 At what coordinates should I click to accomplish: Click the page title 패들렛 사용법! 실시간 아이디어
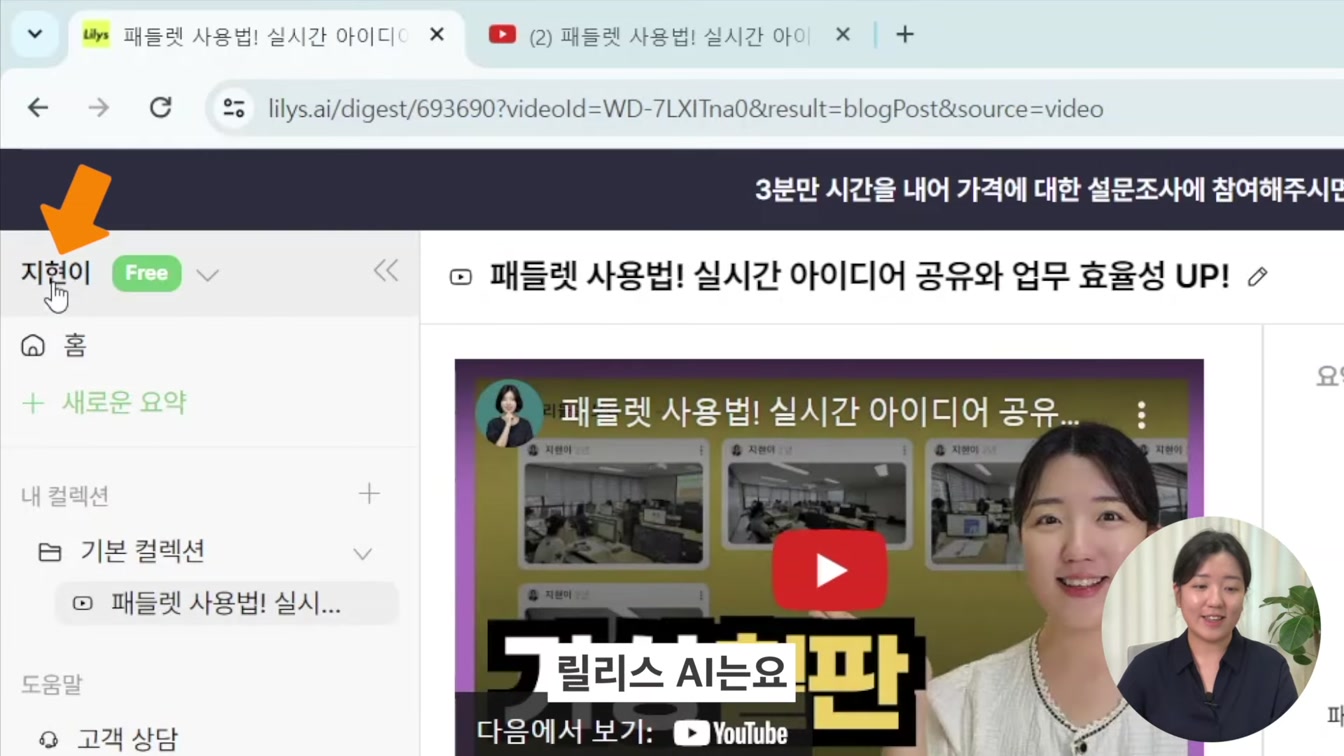[x=860, y=277]
